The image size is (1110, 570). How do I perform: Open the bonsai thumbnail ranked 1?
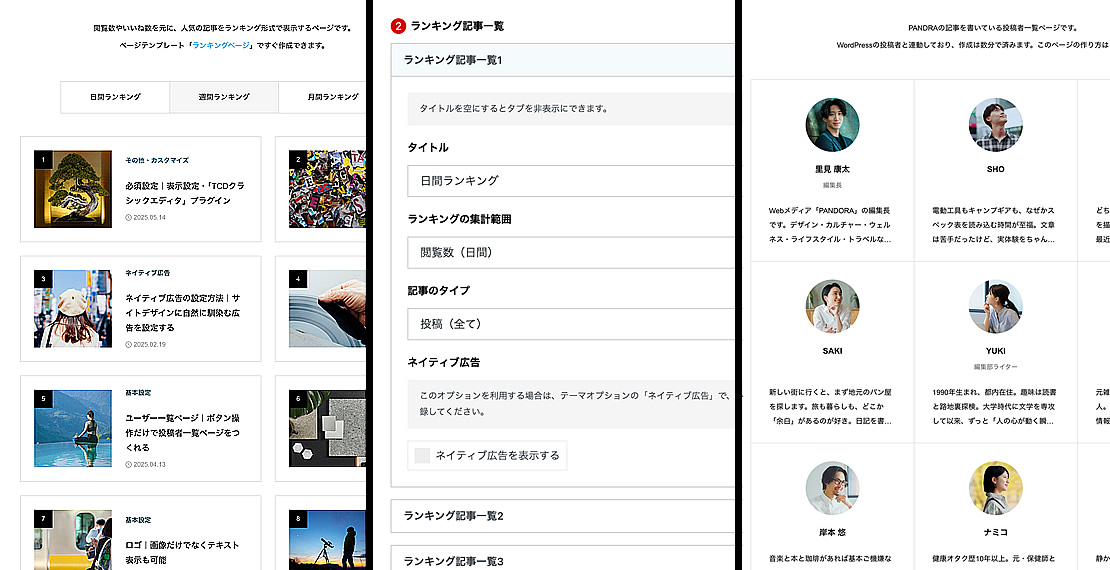click(73, 189)
